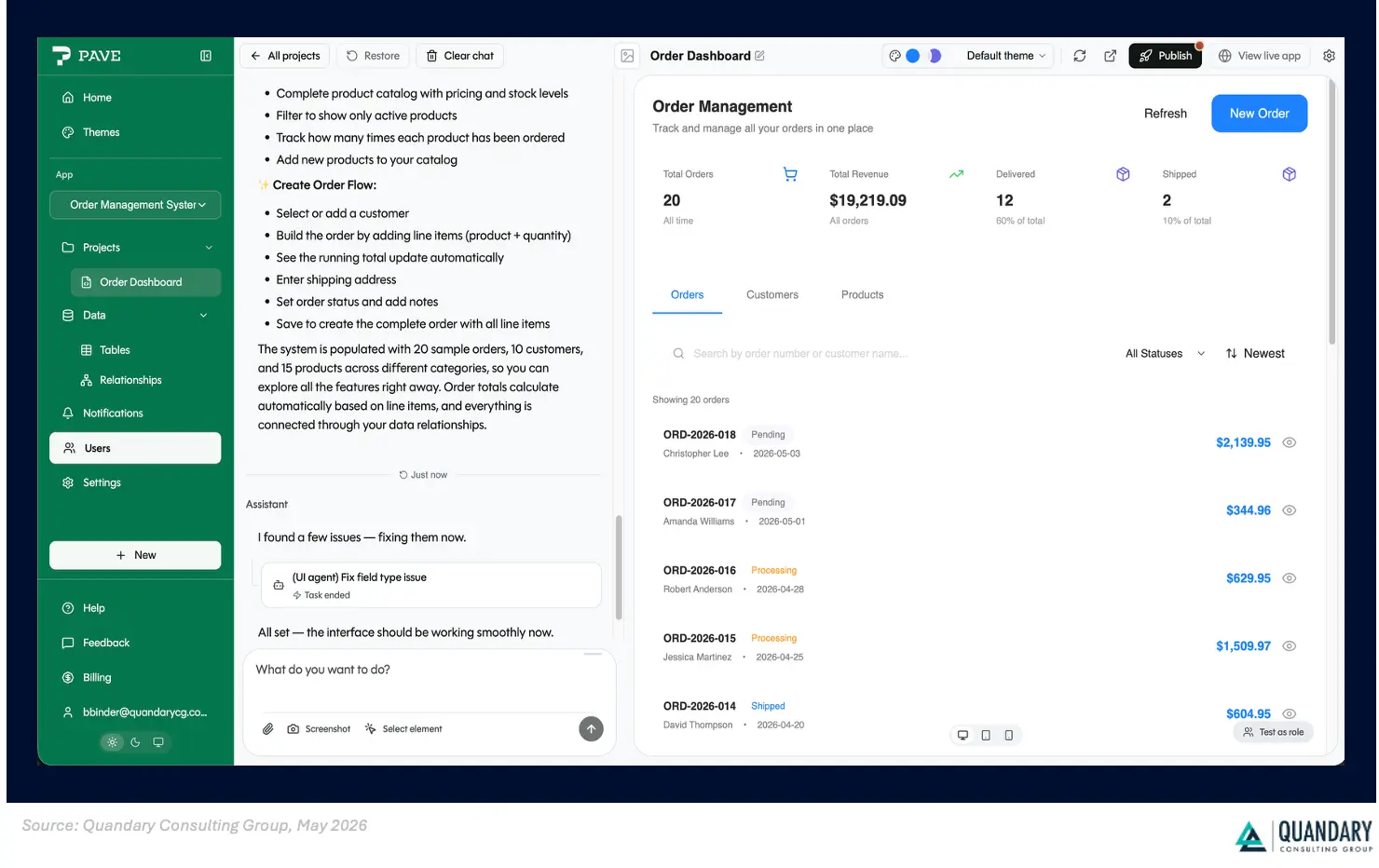
Task: Go back to All projects
Action: pyautogui.click(x=284, y=56)
